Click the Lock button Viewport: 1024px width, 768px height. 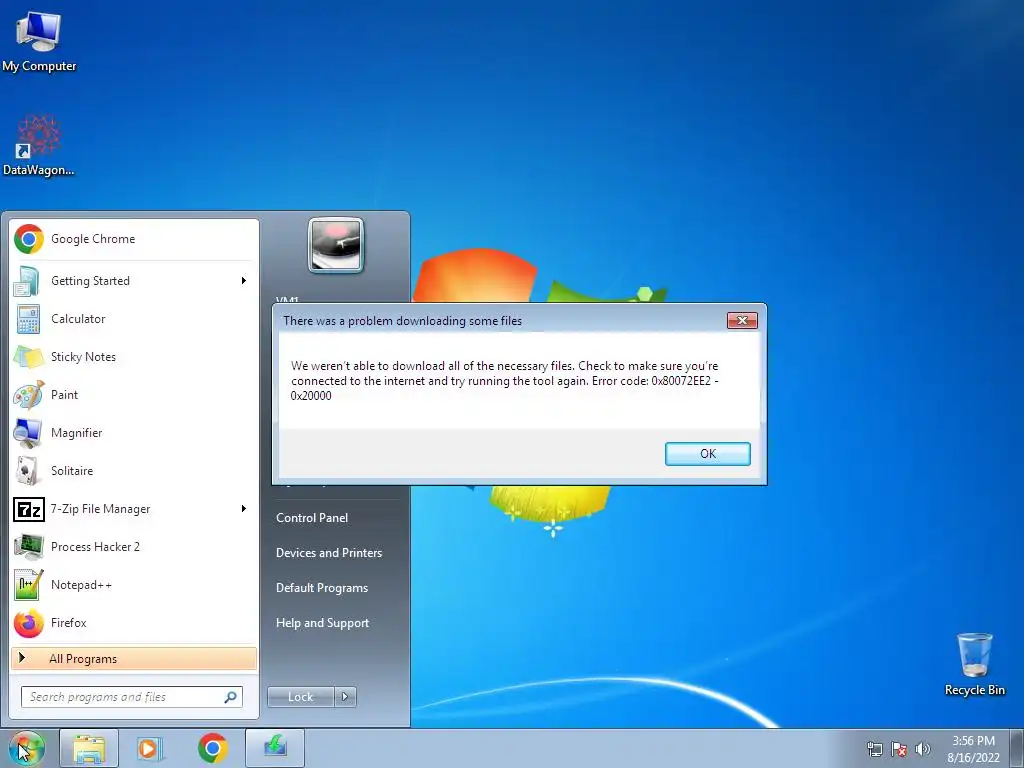pyautogui.click(x=300, y=697)
